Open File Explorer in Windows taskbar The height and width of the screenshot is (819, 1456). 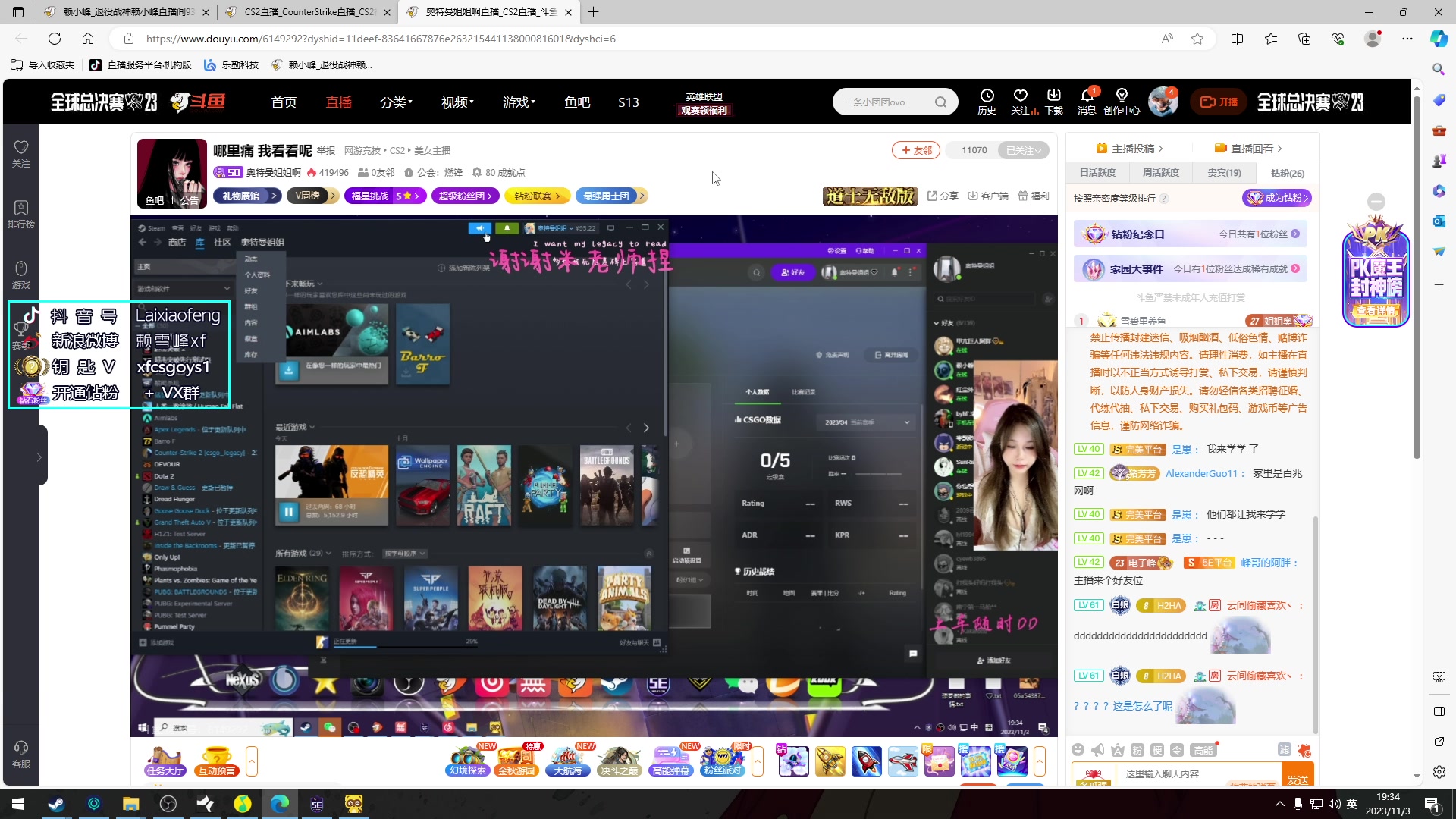pyautogui.click(x=130, y=804)
